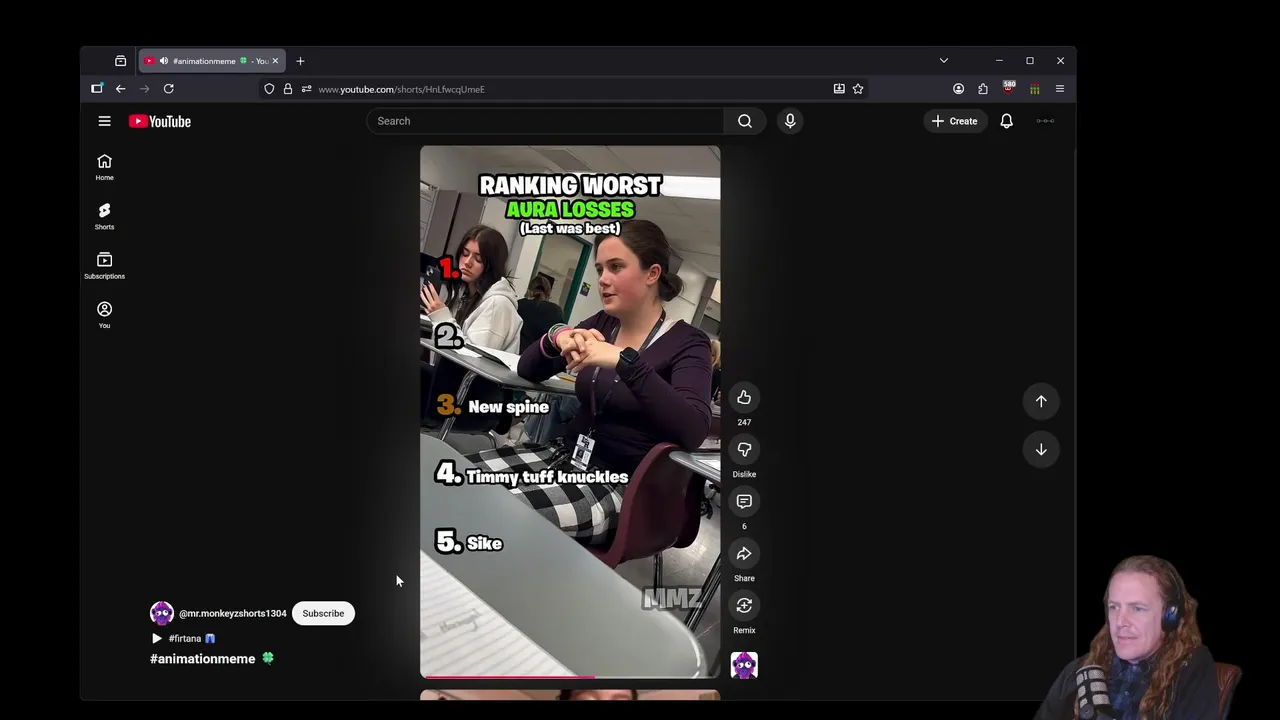1280x720 pixels.
Task: Click the YouTube logo
Action: pyautogui.click(x=160, y=121)
